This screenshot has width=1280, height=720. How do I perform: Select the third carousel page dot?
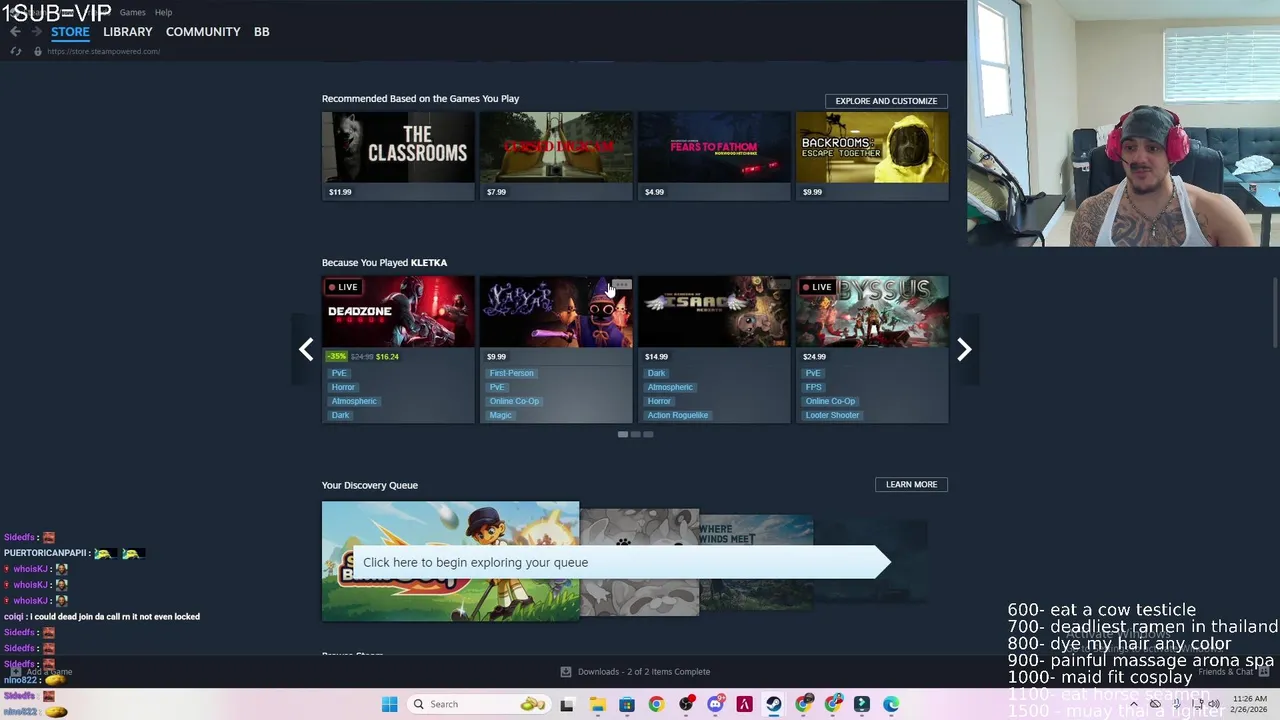[648, 434]
